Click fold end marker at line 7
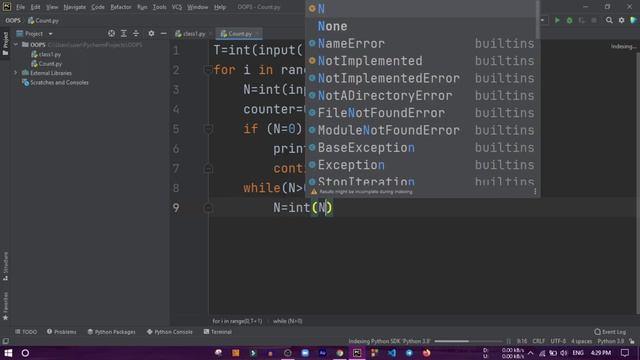640x360 pixels. 208,168
